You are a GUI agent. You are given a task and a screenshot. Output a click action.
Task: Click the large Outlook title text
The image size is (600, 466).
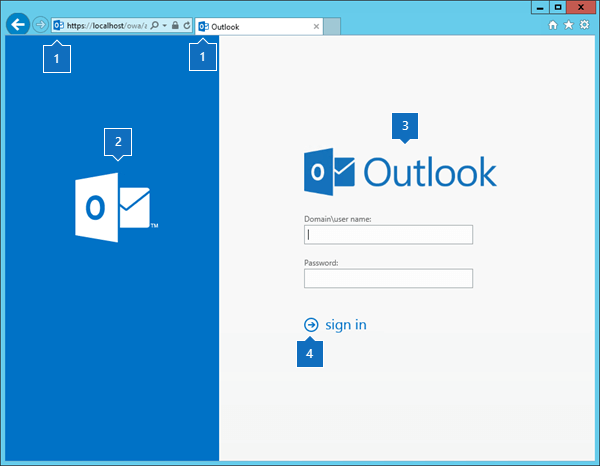[430, 172]
